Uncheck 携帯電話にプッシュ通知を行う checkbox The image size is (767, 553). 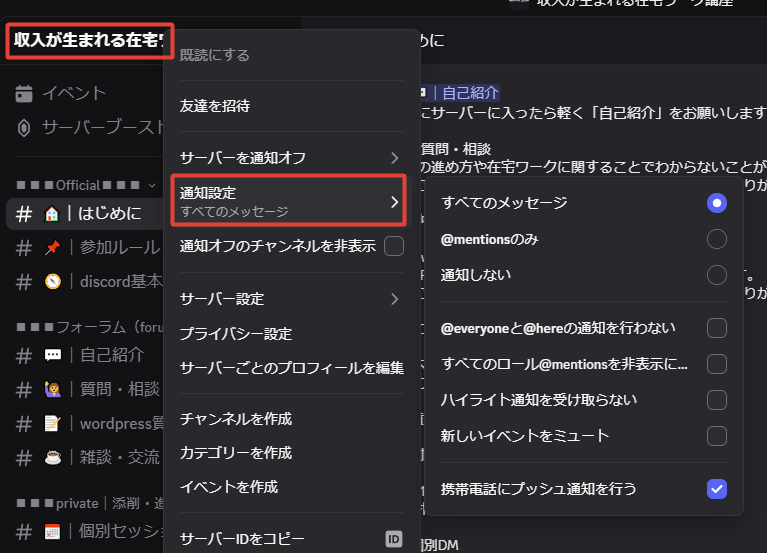tap(716, 489)
